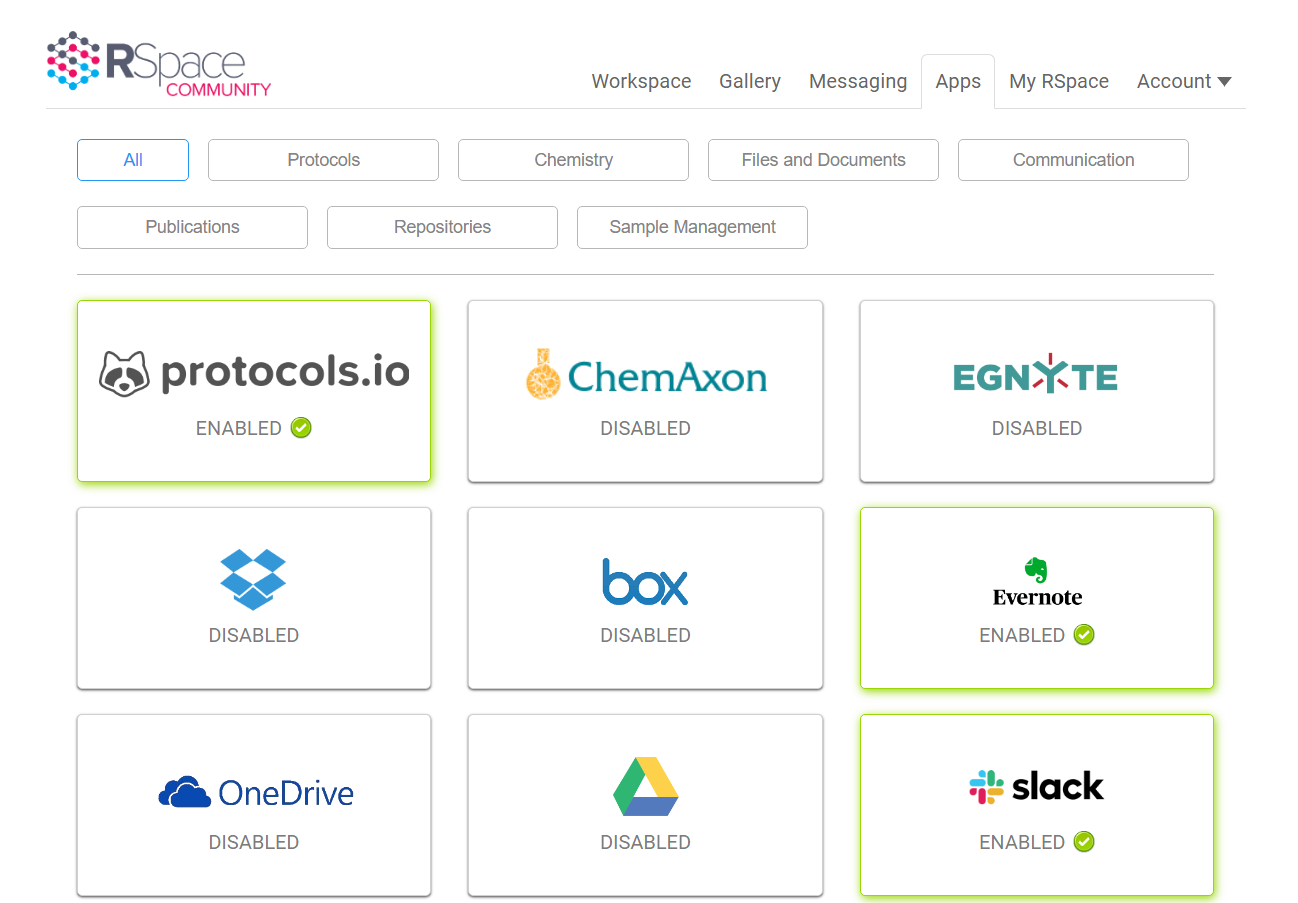Viewport: 1298px width, 903px height.
Task: Click Google Drive's DISABLED status label
Action: [645, 842]
